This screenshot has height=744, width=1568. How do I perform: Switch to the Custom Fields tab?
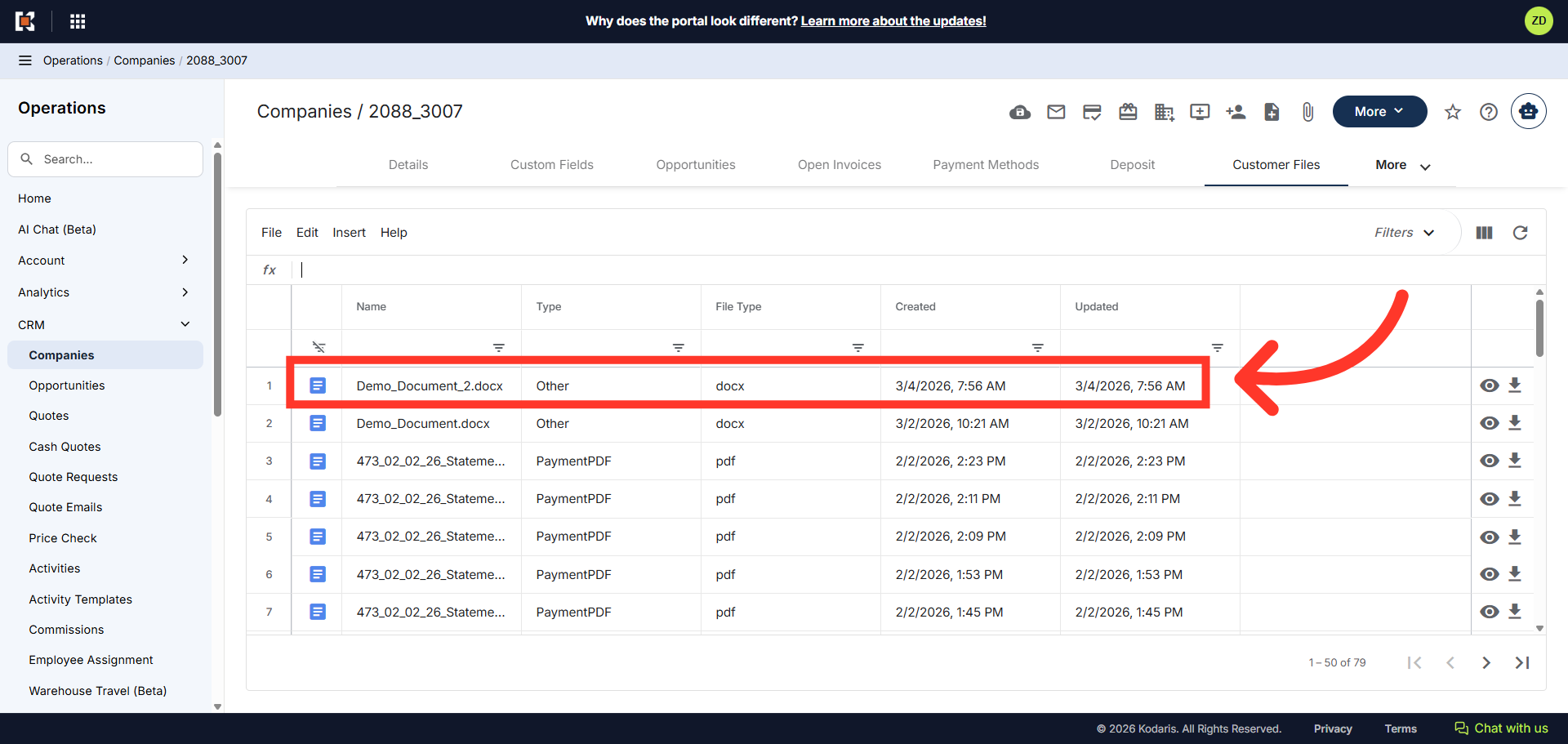point(552,165)
